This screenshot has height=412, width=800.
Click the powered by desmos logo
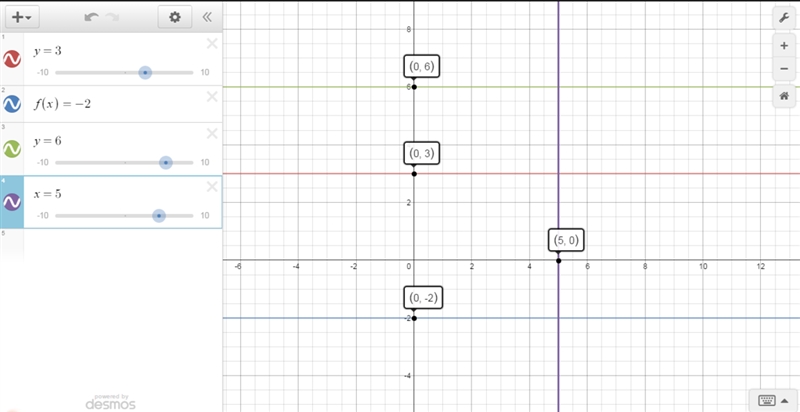(x=110, y=402)
